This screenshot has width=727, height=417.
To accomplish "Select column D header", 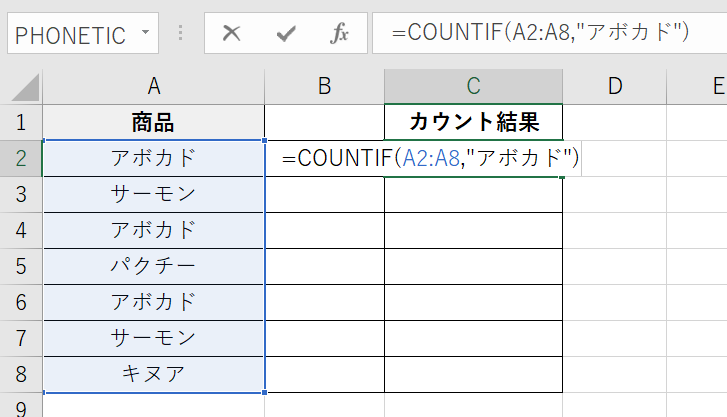I will [614, 87].
